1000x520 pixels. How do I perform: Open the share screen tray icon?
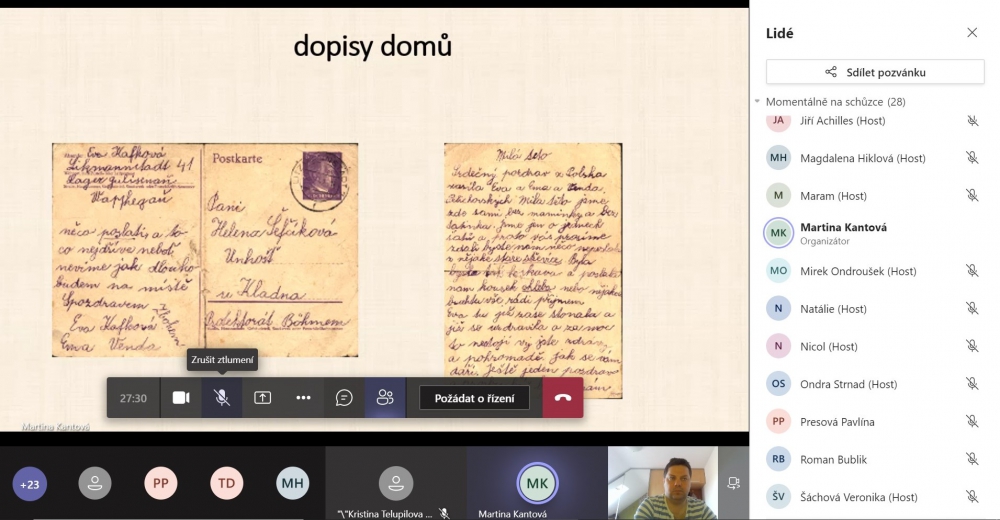tap(263, 398)
